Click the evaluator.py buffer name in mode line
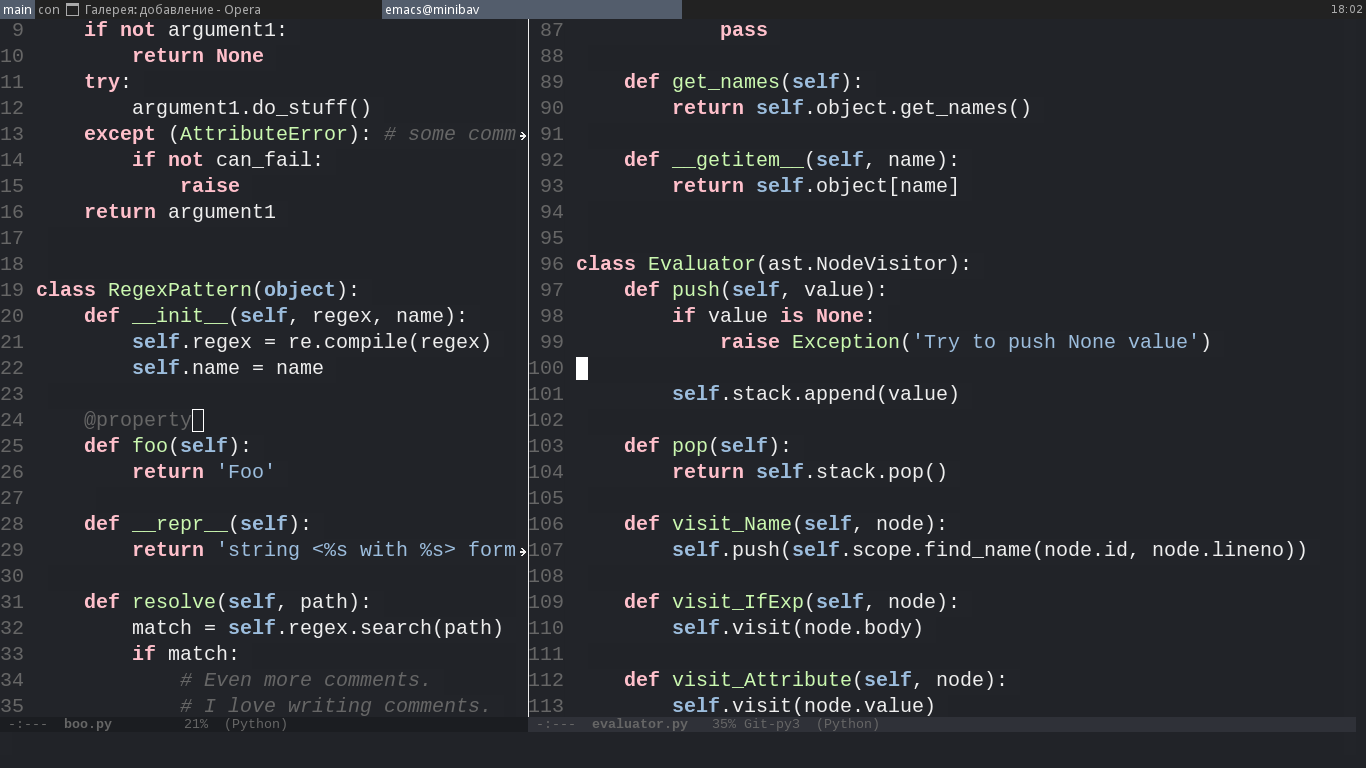 tap(639, 724)
